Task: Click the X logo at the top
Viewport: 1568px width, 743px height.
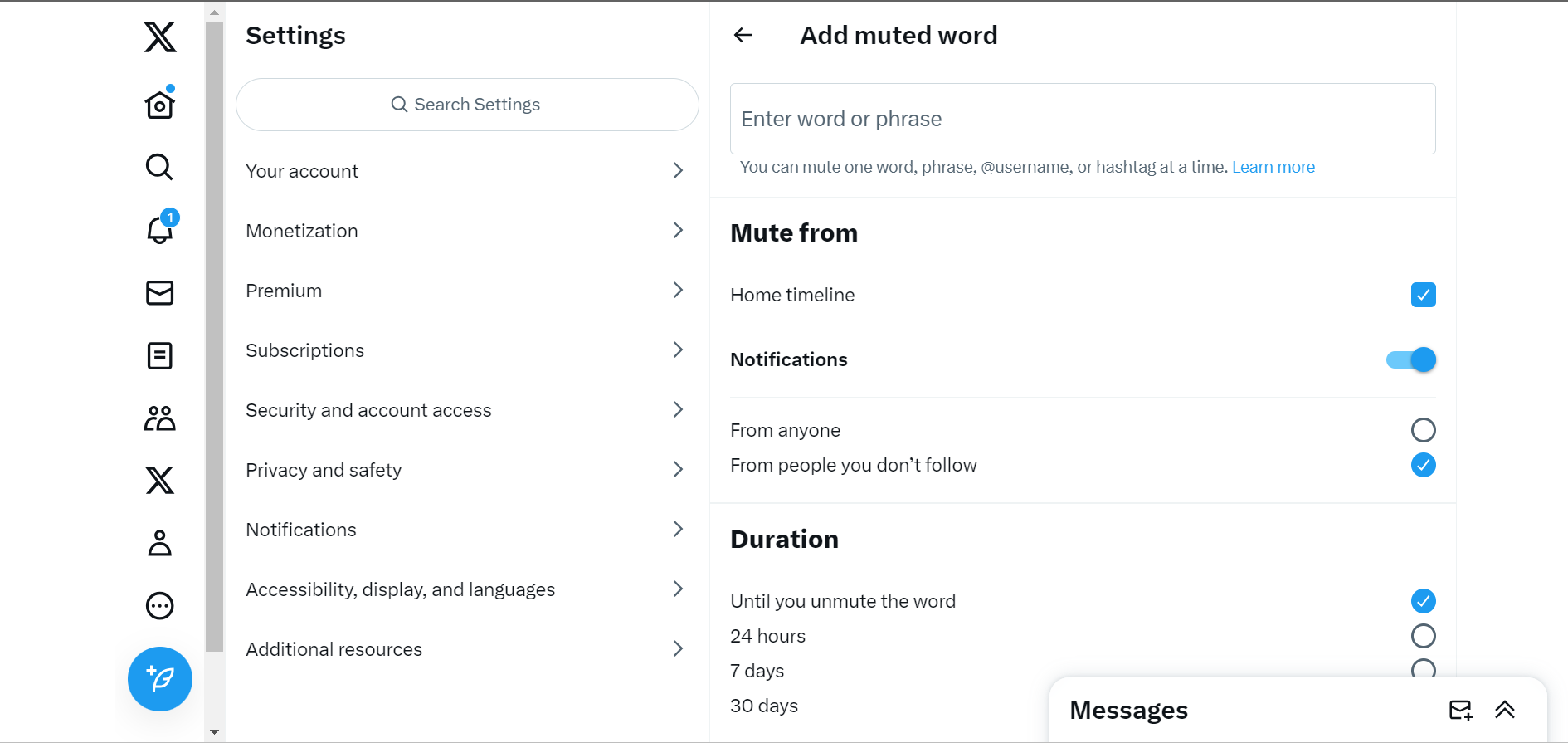Action: (x=158, y=37)
